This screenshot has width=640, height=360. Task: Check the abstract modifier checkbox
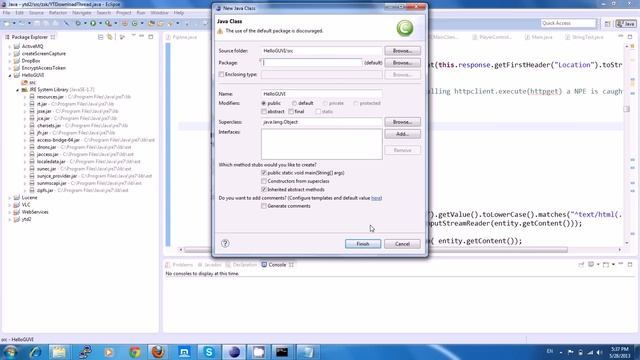pyautogui.click(x=264, y=111)
